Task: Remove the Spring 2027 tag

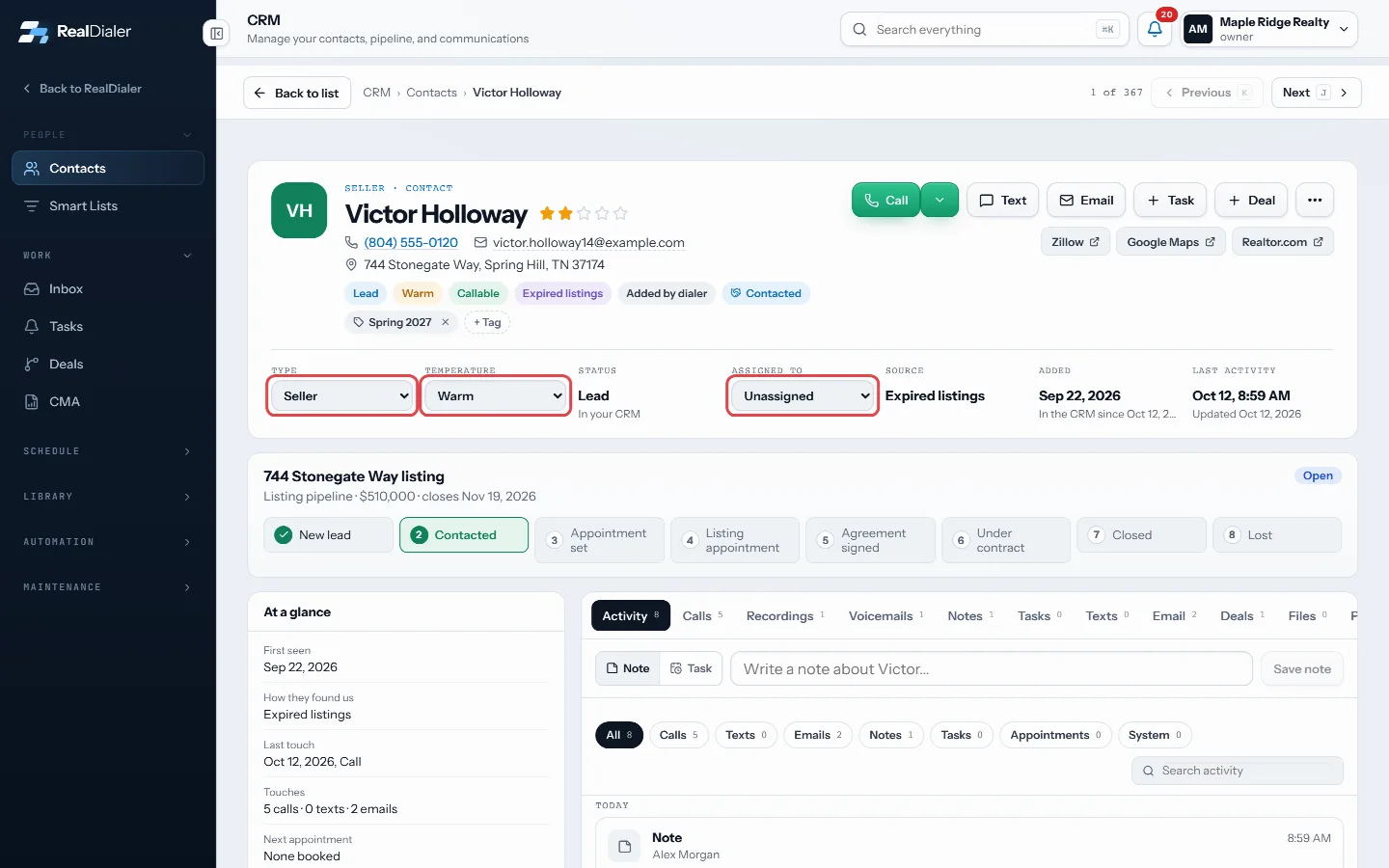Action: click(x=446, y=322)
